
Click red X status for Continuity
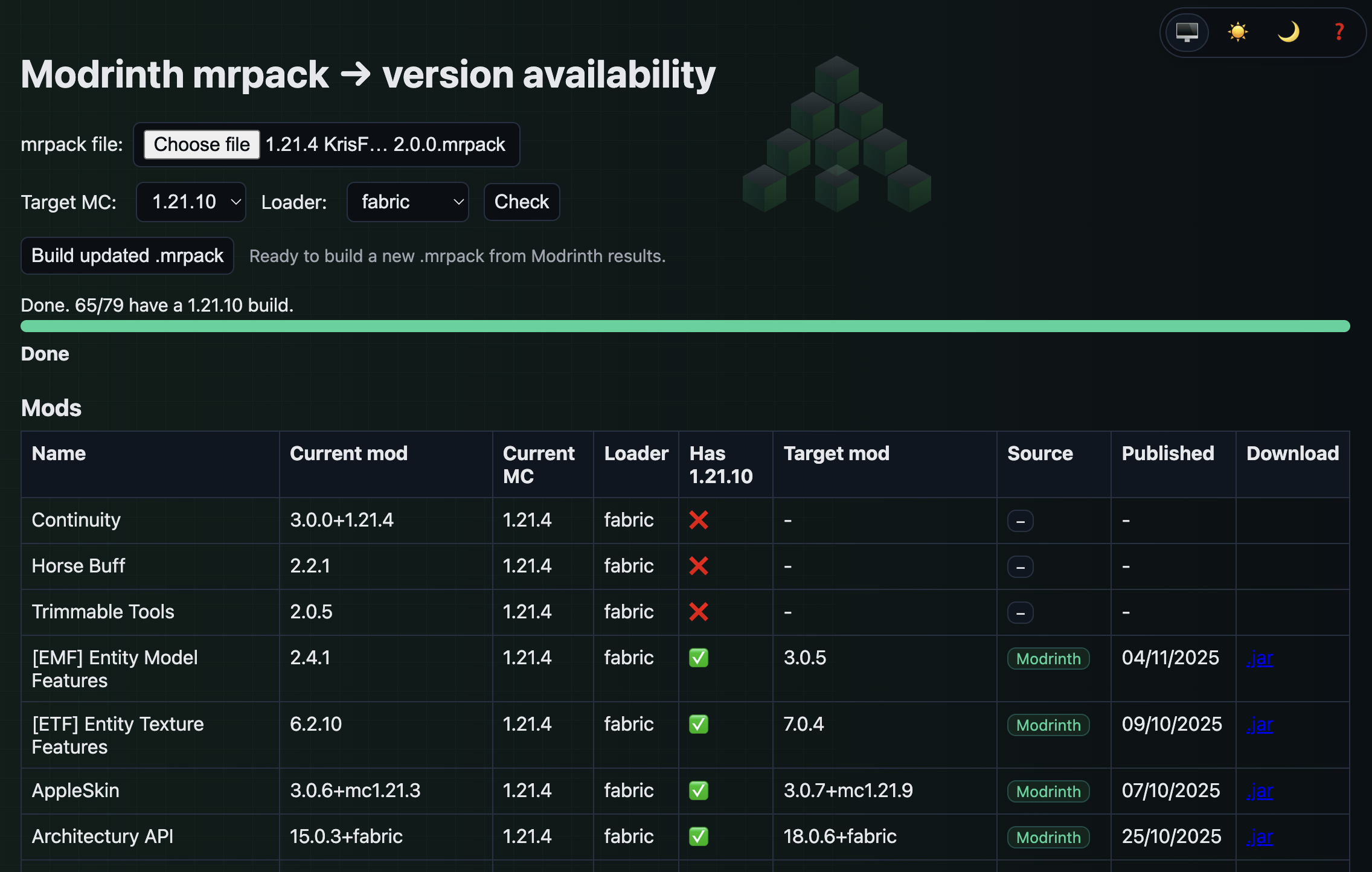click(x=699, y=520)
